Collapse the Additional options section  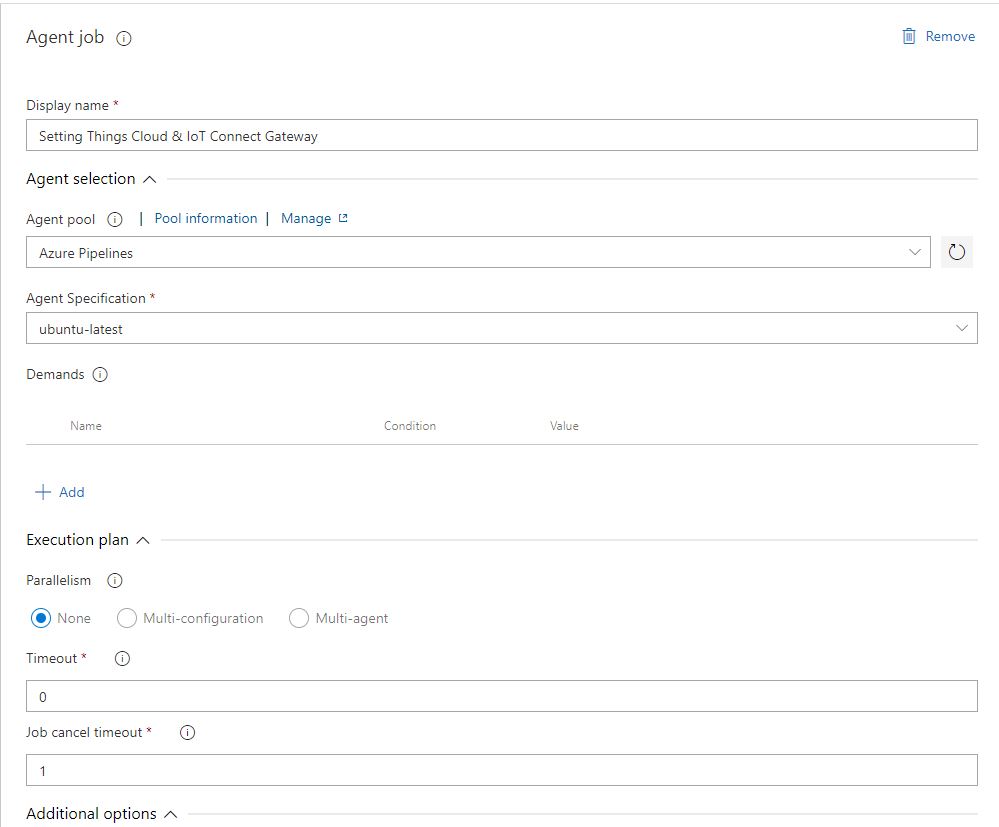[x=170, y=815]
